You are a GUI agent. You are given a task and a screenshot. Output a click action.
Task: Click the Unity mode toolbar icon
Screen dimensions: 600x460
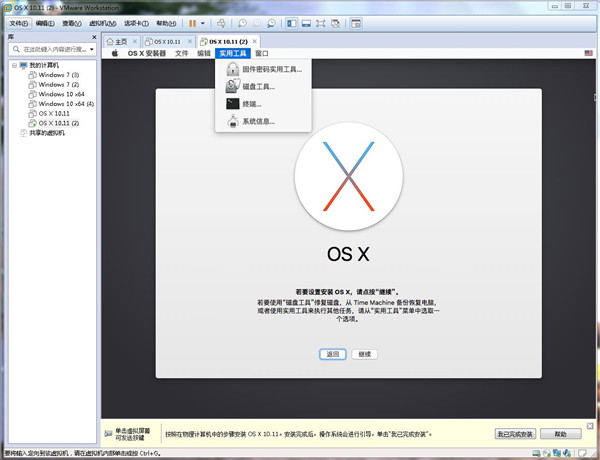tap(335, 24)
